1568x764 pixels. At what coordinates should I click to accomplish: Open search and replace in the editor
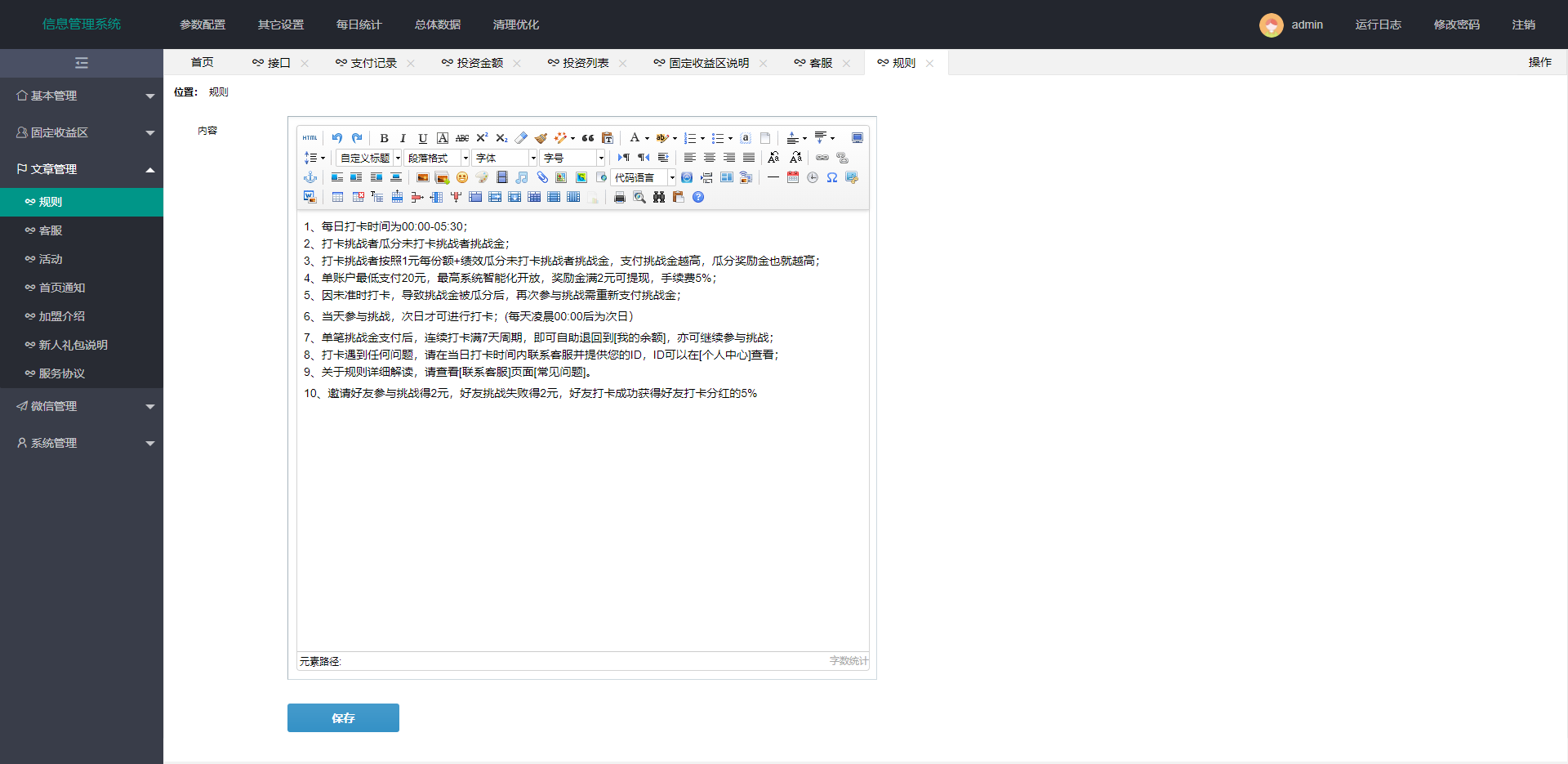click(659, 197)
